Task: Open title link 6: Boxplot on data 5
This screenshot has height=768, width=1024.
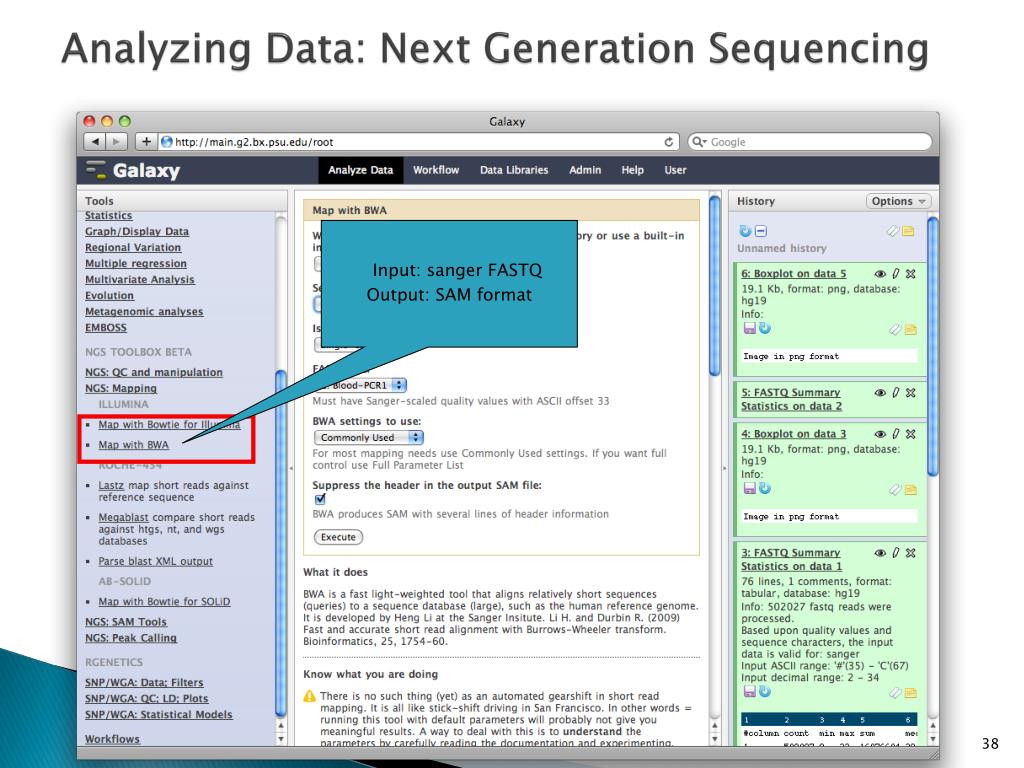Action: tap(793, 274)
